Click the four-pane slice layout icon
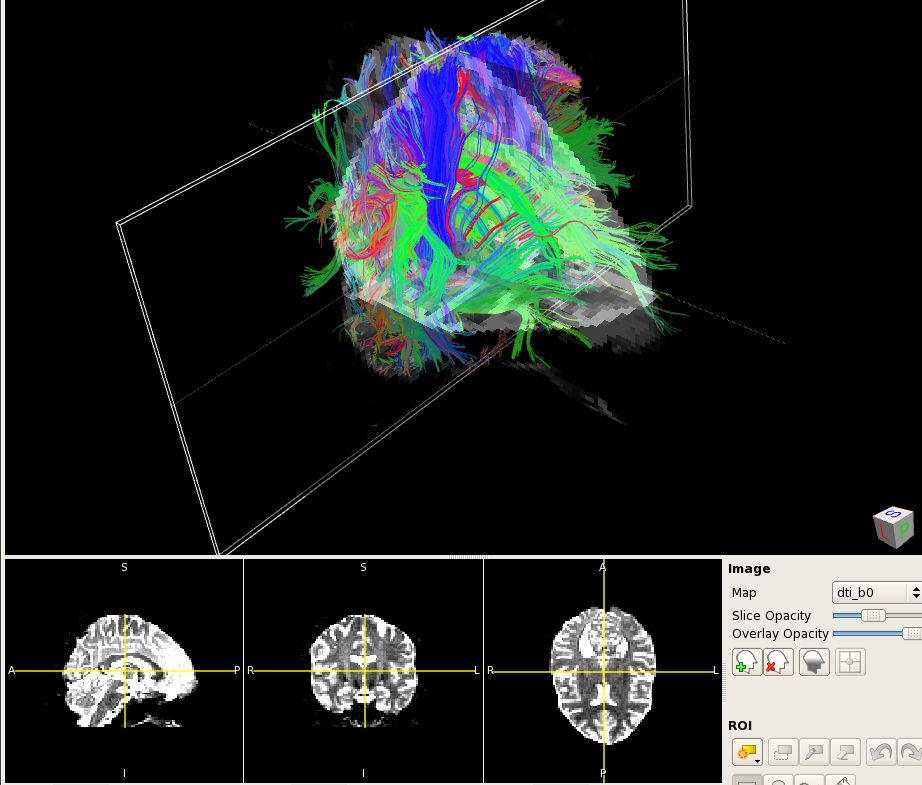 point(850,662)
